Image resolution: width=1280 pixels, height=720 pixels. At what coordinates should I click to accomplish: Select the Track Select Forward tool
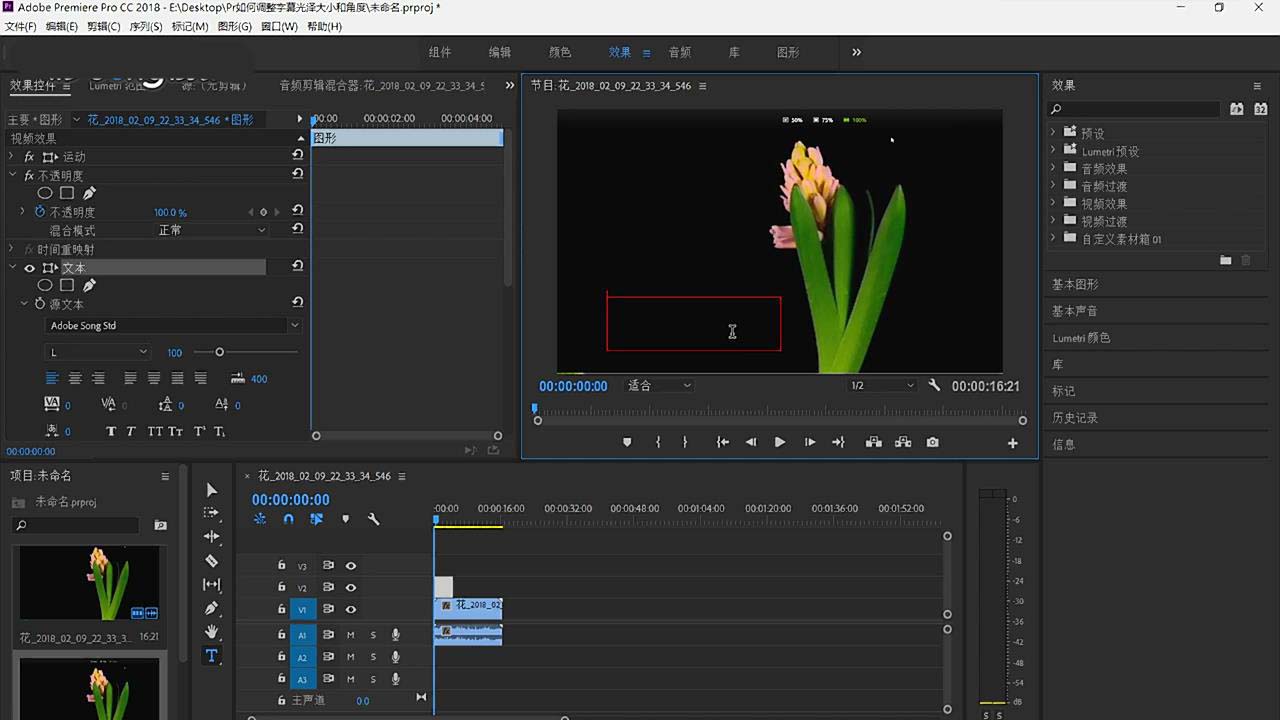point(211,513)
